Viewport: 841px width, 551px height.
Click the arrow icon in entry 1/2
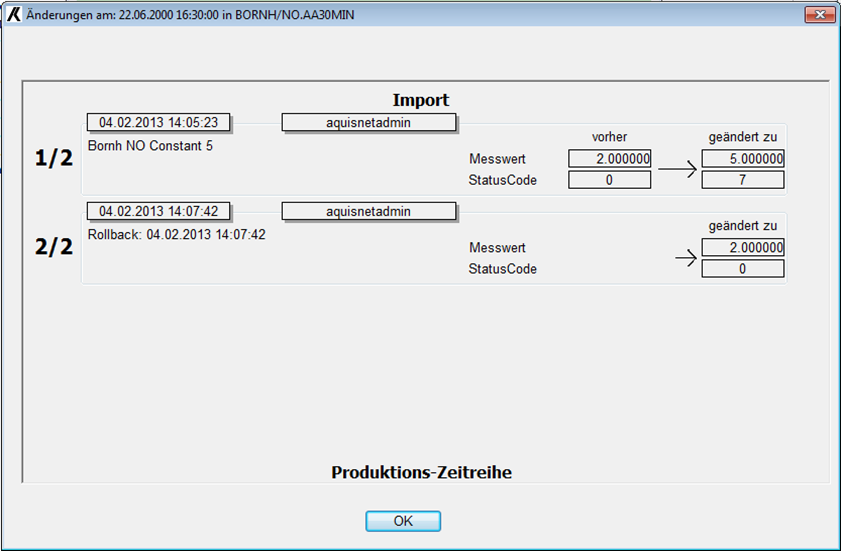(x=676, y=169)
